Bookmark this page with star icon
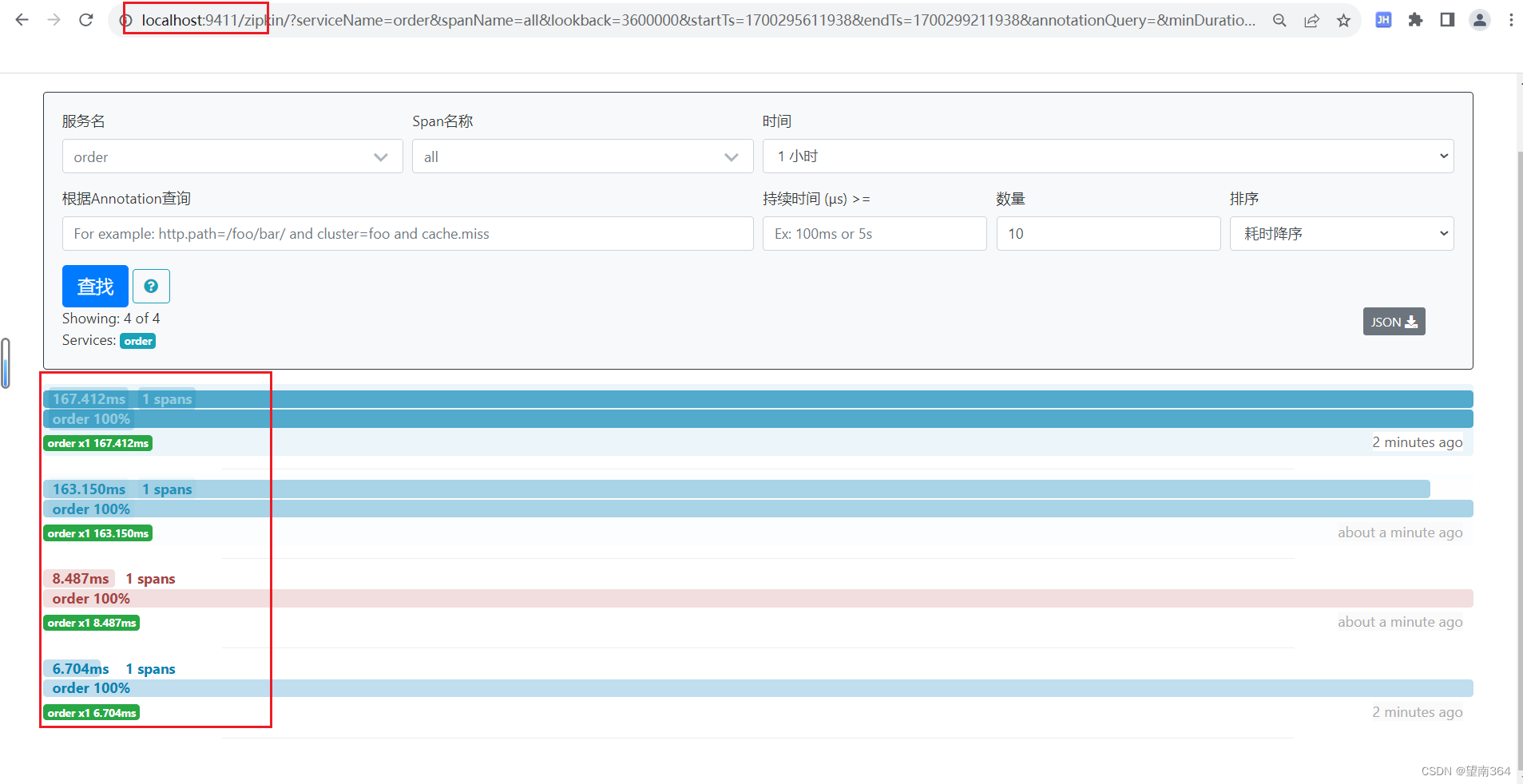 1343,20
